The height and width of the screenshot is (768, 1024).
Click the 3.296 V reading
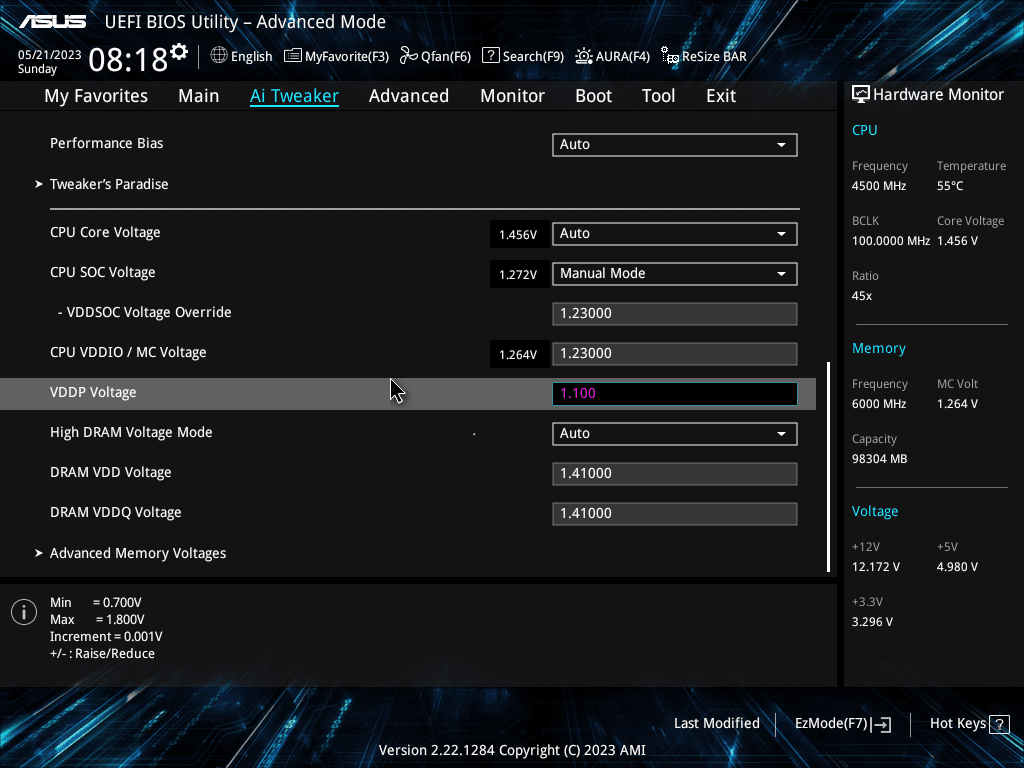(872, 622)
